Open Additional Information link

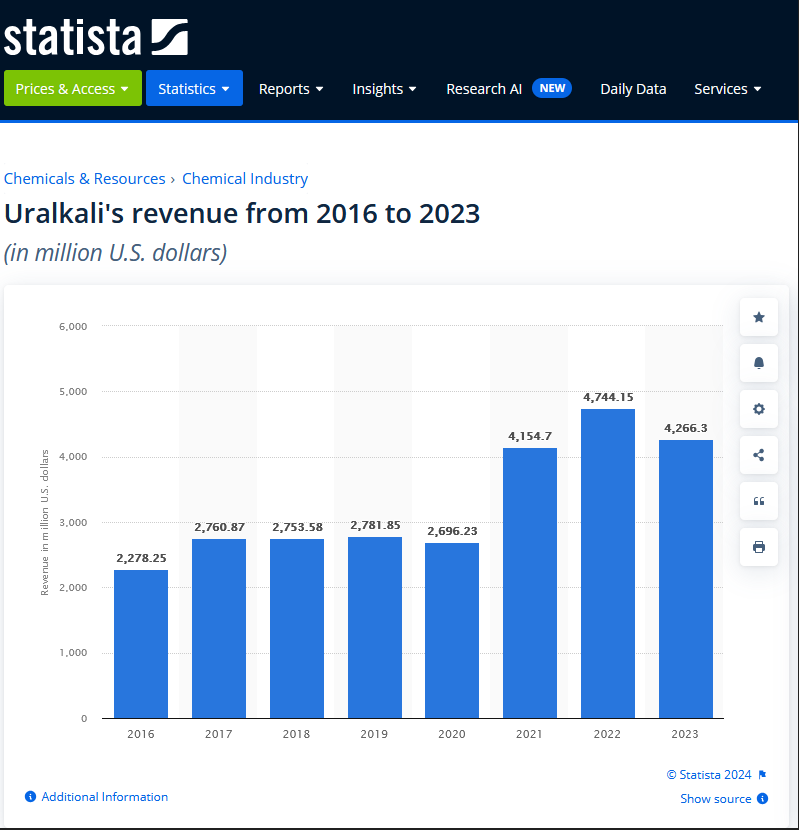[104, 797]
